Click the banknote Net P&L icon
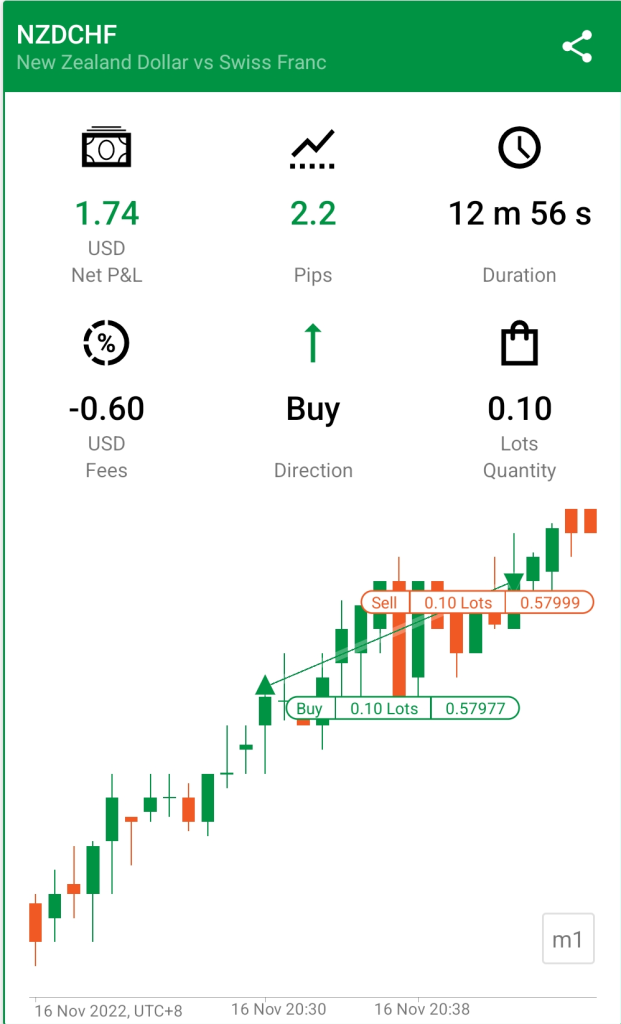This screenshot has height=1024, width=621. point(106,147)
